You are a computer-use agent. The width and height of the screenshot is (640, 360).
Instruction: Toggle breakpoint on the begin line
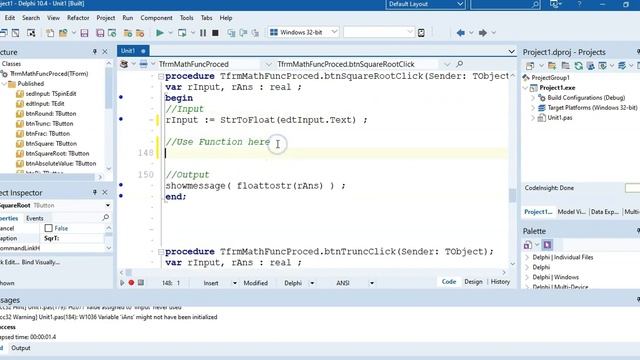[x=121, y=97]
